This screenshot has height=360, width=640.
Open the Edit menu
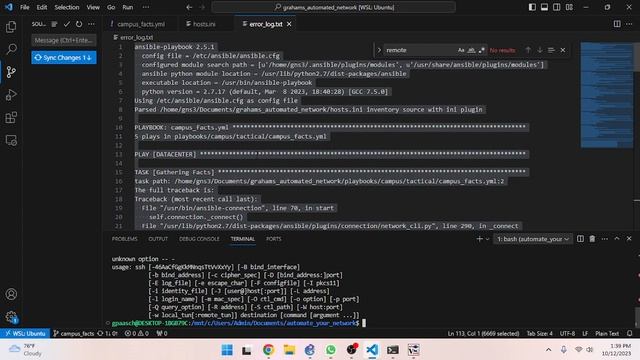[x=42, y=7]
